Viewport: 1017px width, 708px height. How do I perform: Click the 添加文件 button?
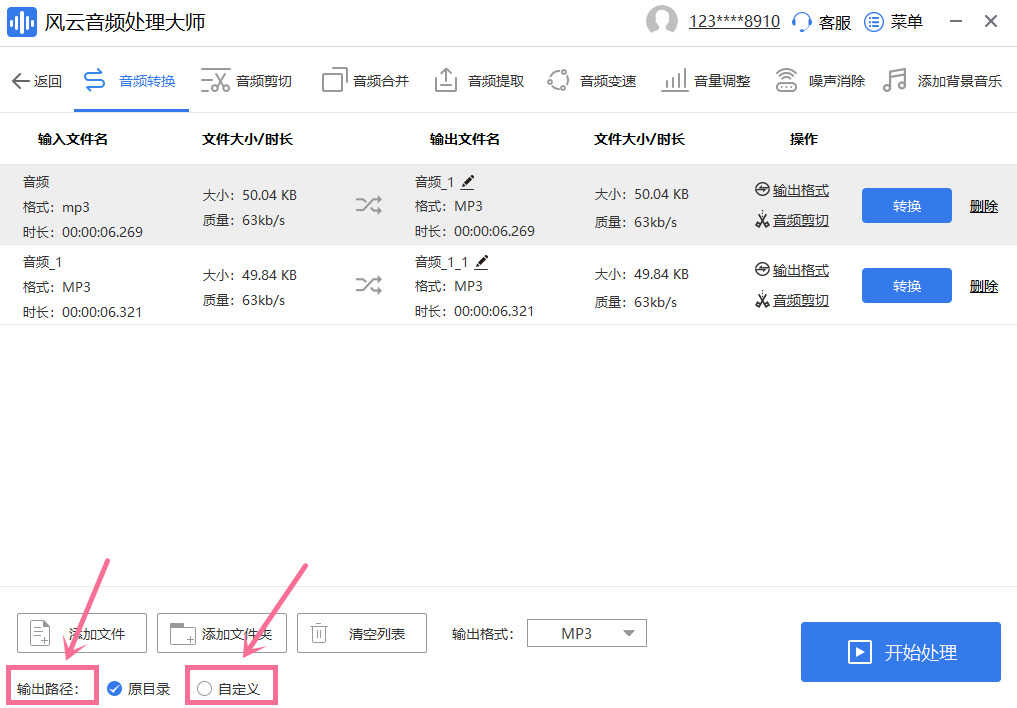[82, 633]
